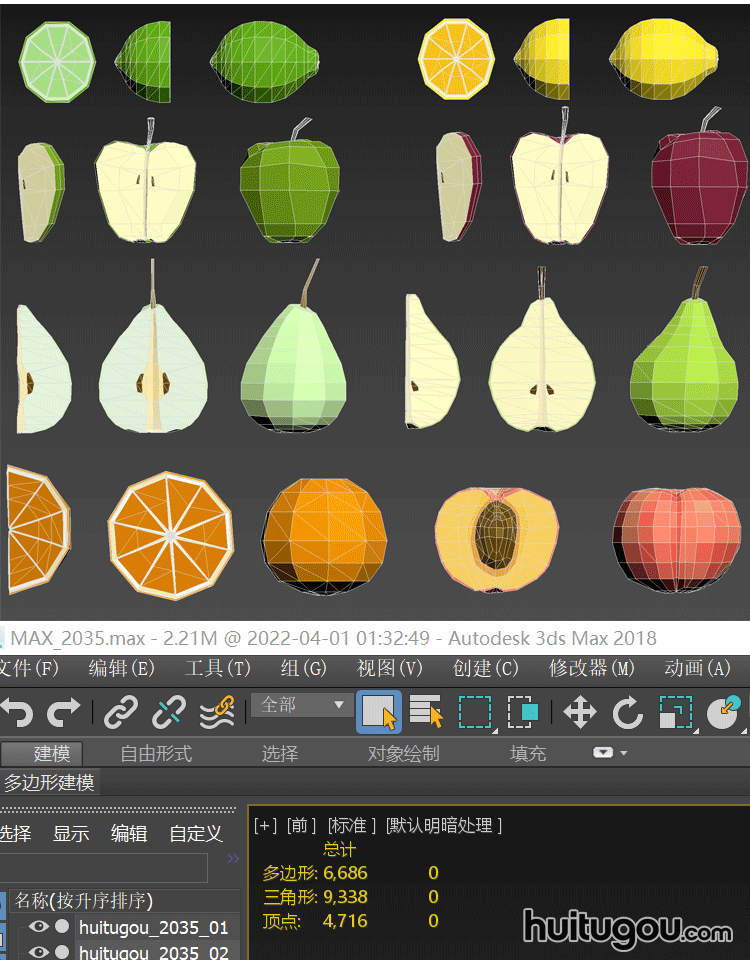750x960 pixels.
Task: Toggle Window/Crossing selection icon
Action: (x=523, y=713)
